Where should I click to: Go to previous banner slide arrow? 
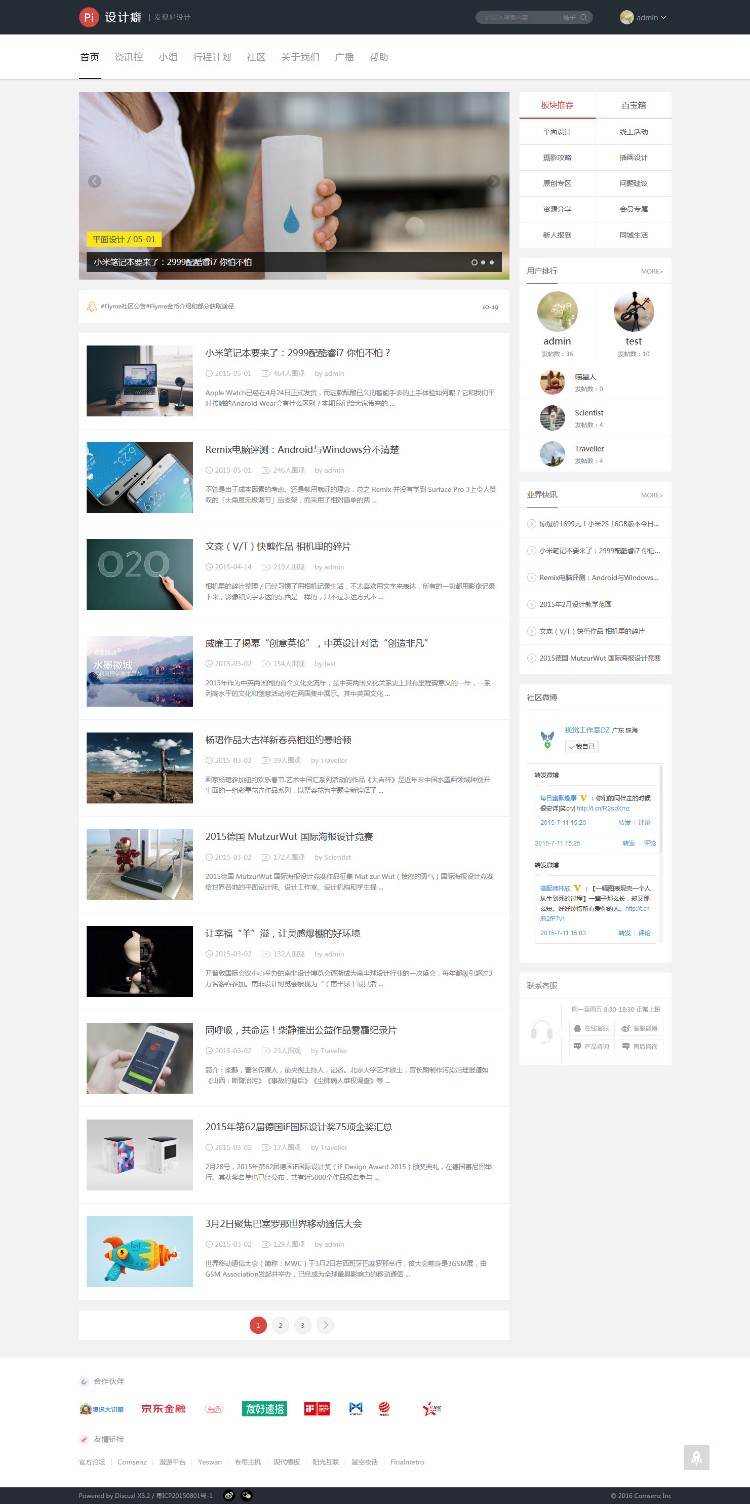point(95,181)
